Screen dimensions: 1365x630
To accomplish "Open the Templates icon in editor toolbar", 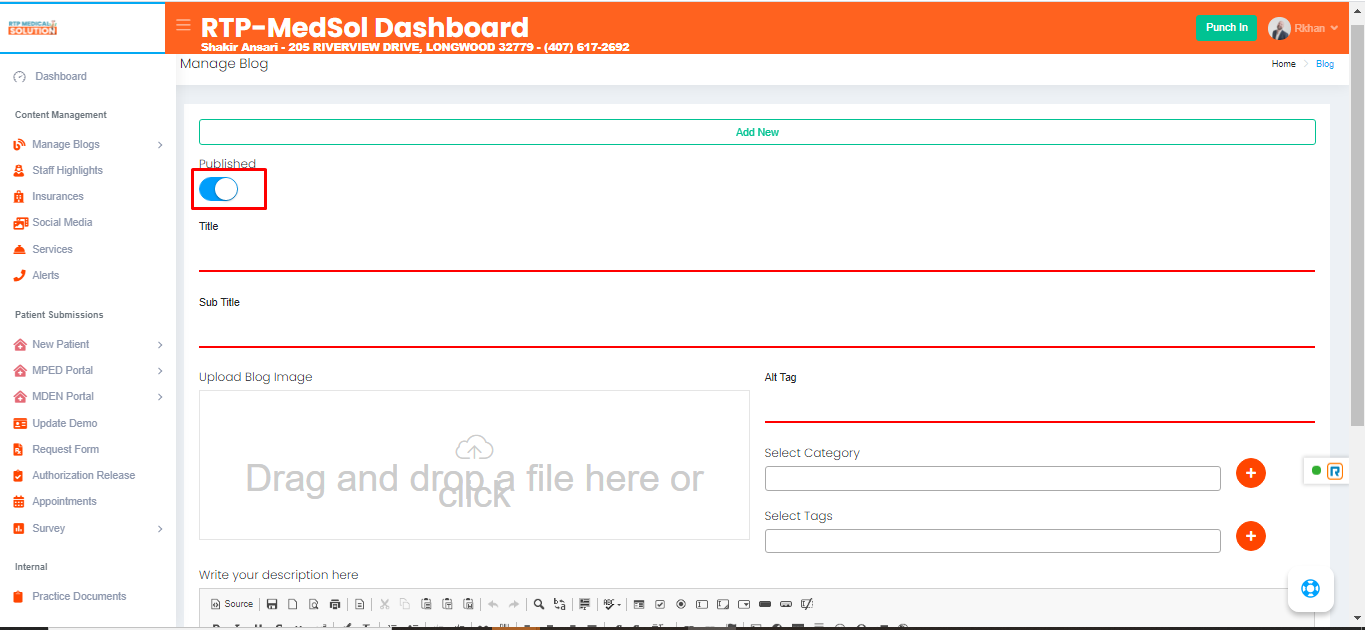I will 360,604.
